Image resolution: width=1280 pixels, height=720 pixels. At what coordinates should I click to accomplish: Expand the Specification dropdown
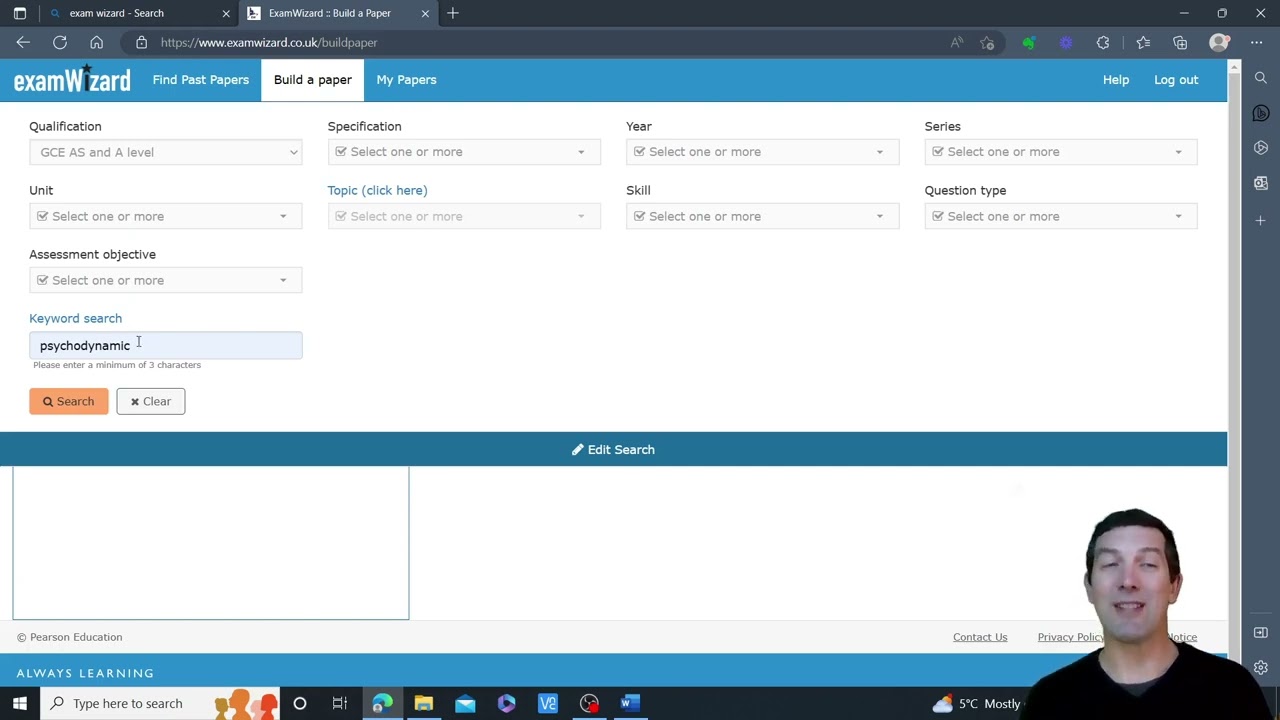[x=464, y=152]
